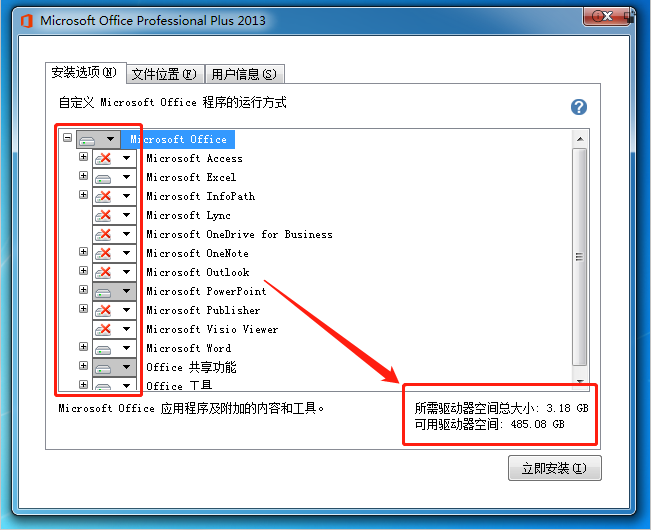Viewport: 651px width, 530px height.
Task: Expand the Microsoft PowerPoint tree node
Action: tap(83, 289)
